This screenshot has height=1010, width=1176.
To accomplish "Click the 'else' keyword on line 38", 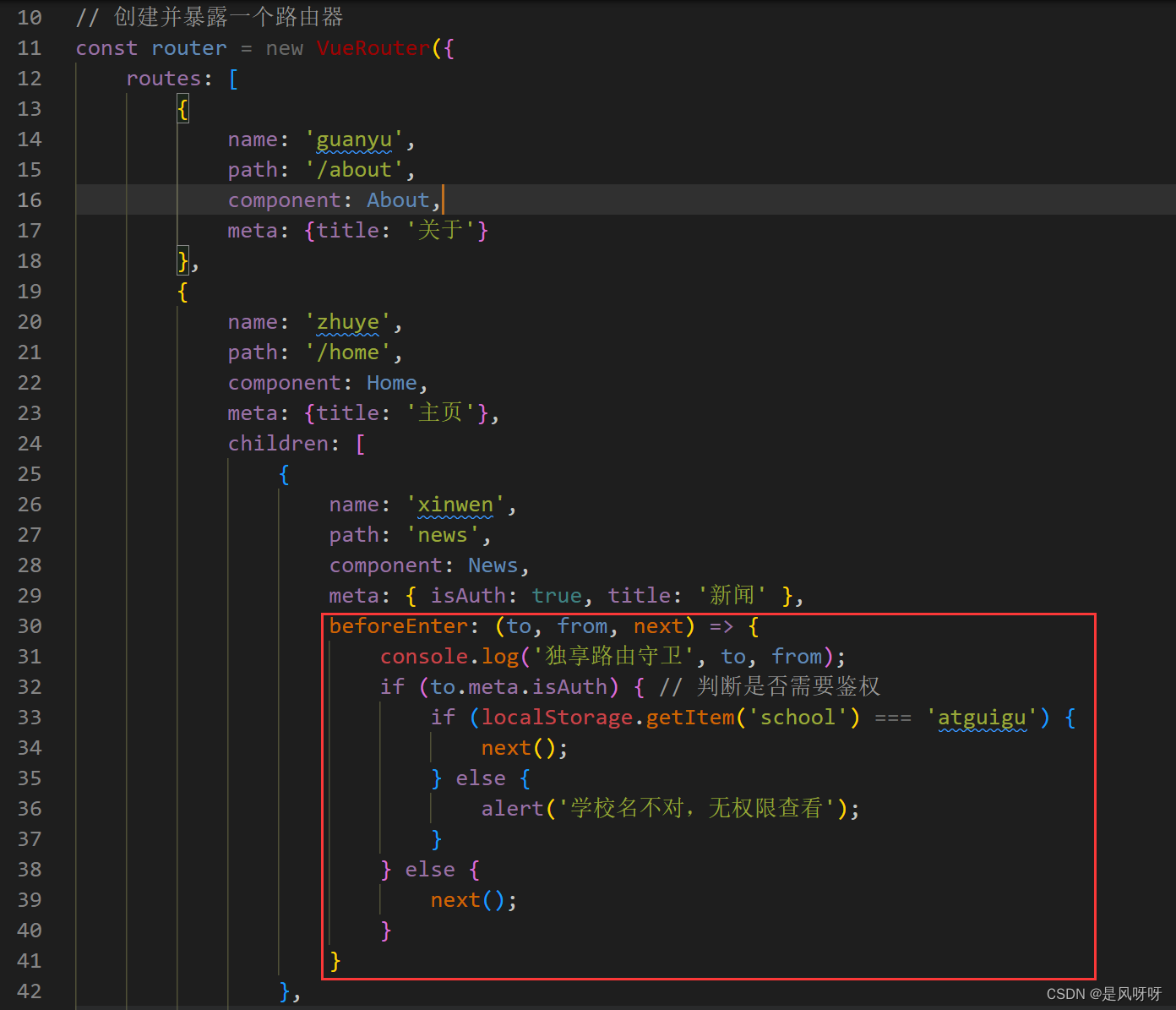I will click(x=430, y=870).
